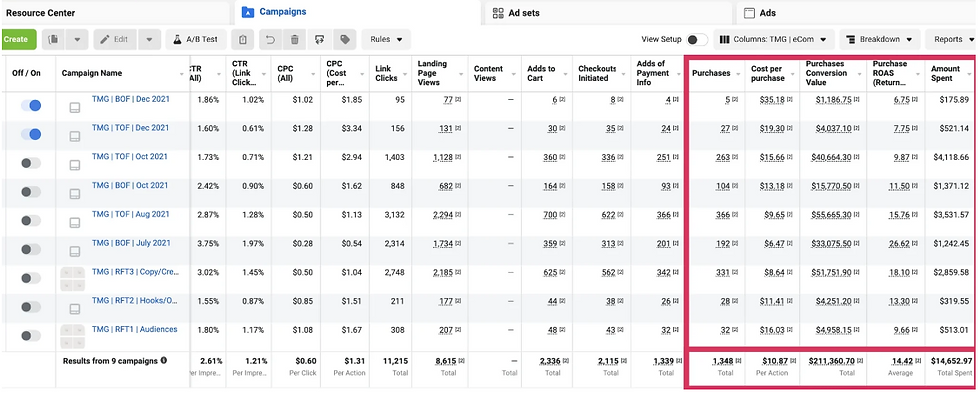Turn on TMG BOF July 2021 campaign
Viewport: 980px width, 393px height.
(x=31, y=249)
